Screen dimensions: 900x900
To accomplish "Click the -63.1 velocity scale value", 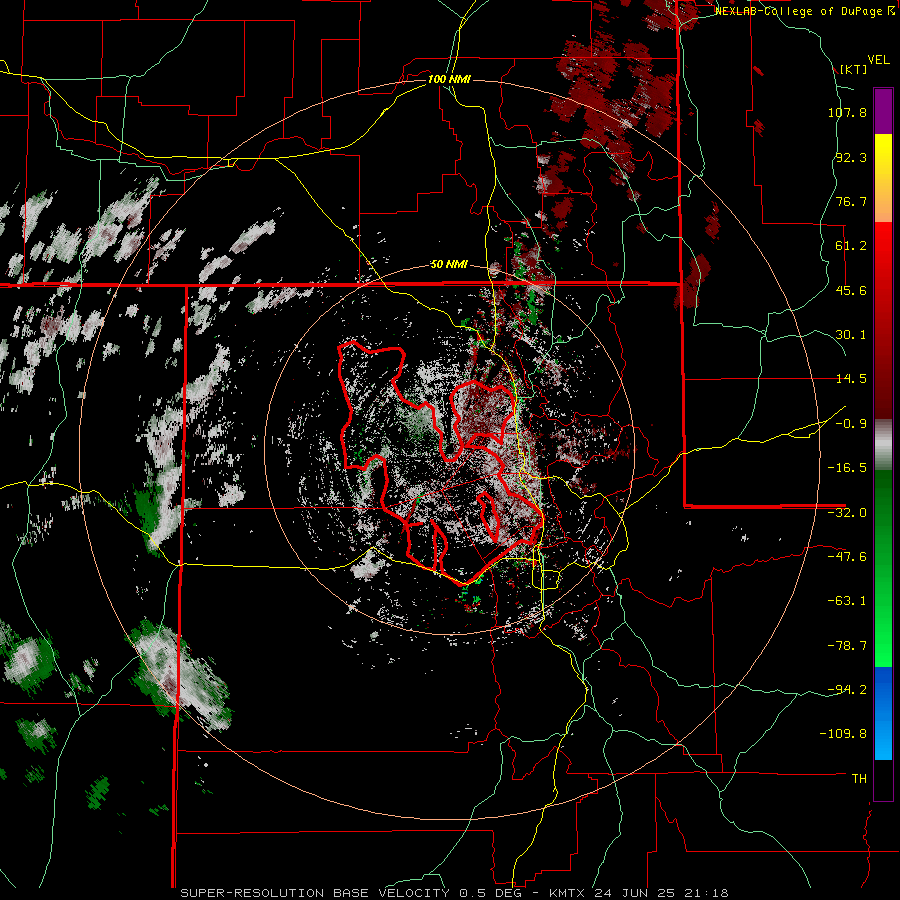I will [847, 601].
